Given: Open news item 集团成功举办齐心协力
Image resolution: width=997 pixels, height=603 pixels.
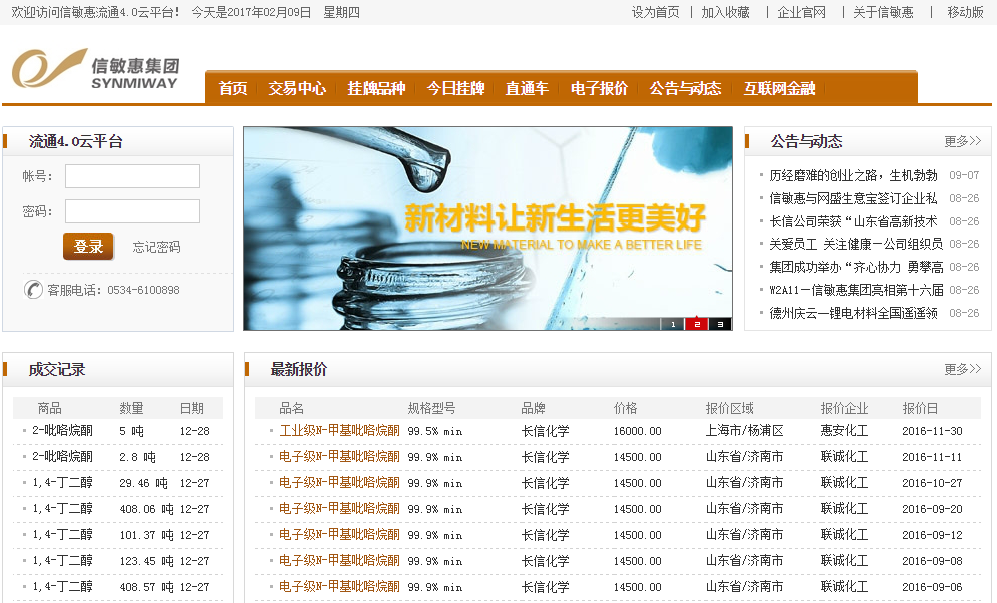Looking at the screenshot, I should (856, 267).
